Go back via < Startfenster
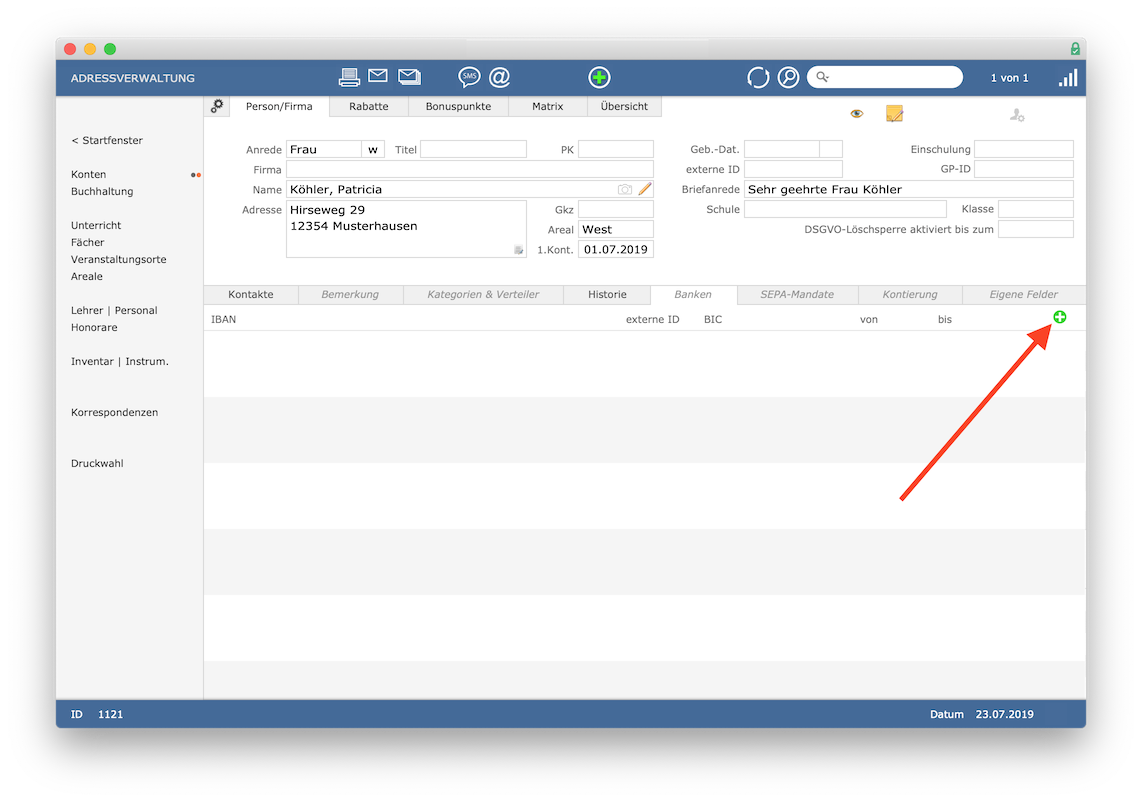 coord(107,141)
